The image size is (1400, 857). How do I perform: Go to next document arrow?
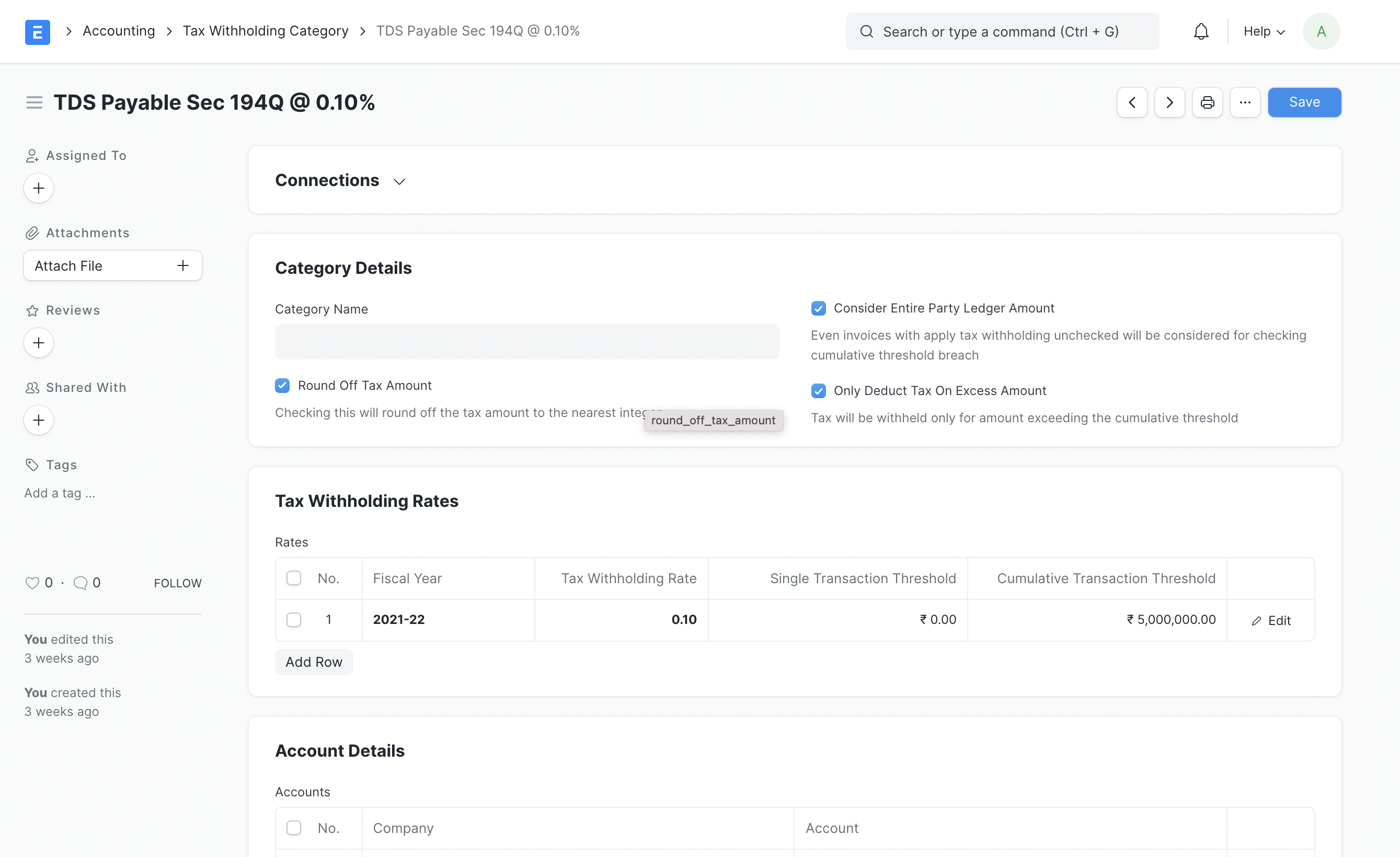pyautogui.click(x=1169, y=102)
